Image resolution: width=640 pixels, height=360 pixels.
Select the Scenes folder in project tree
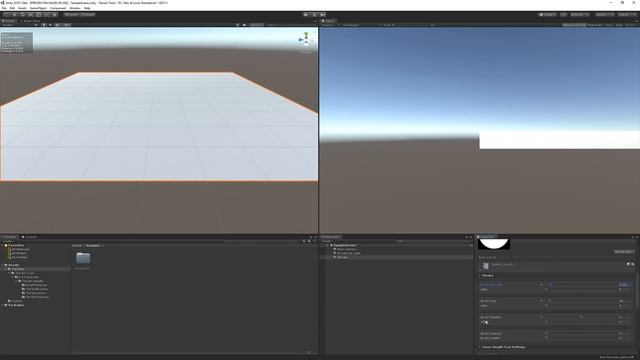click(16, 301)
